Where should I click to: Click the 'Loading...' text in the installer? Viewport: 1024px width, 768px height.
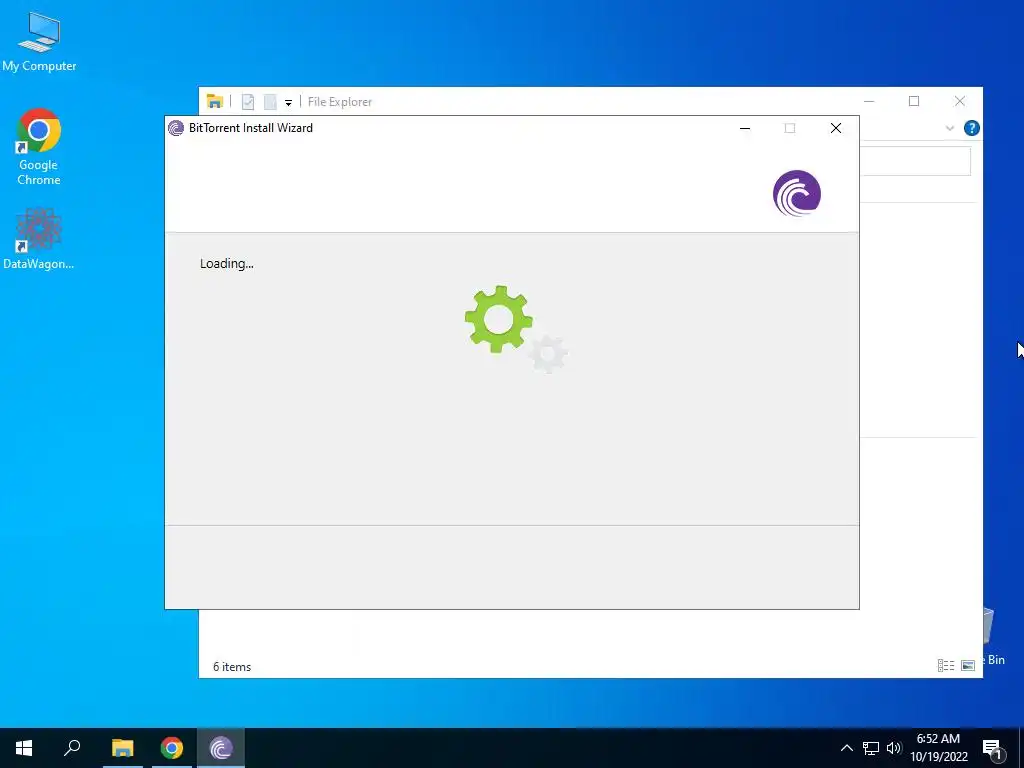point(227,264)
